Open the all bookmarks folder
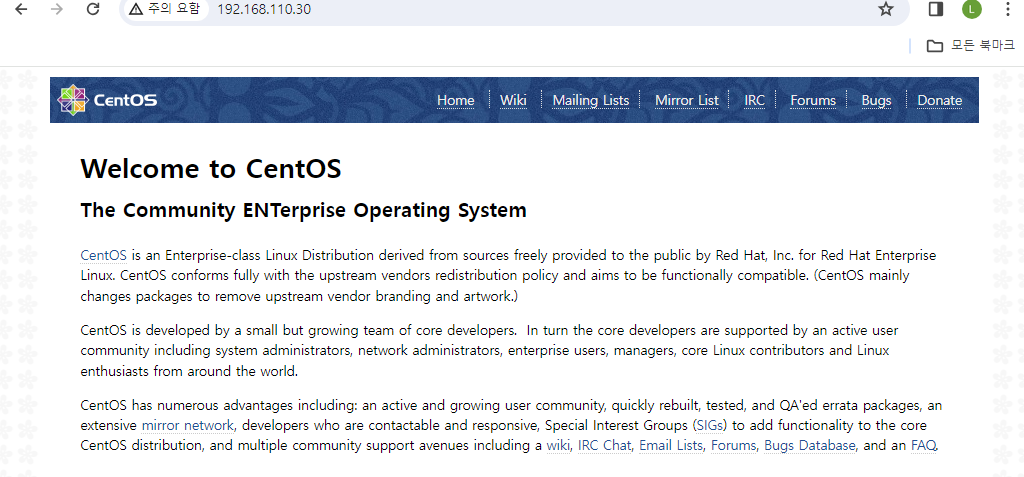Screen dimensions: 1024x477 pyautogui.click(x=971, y=45)
